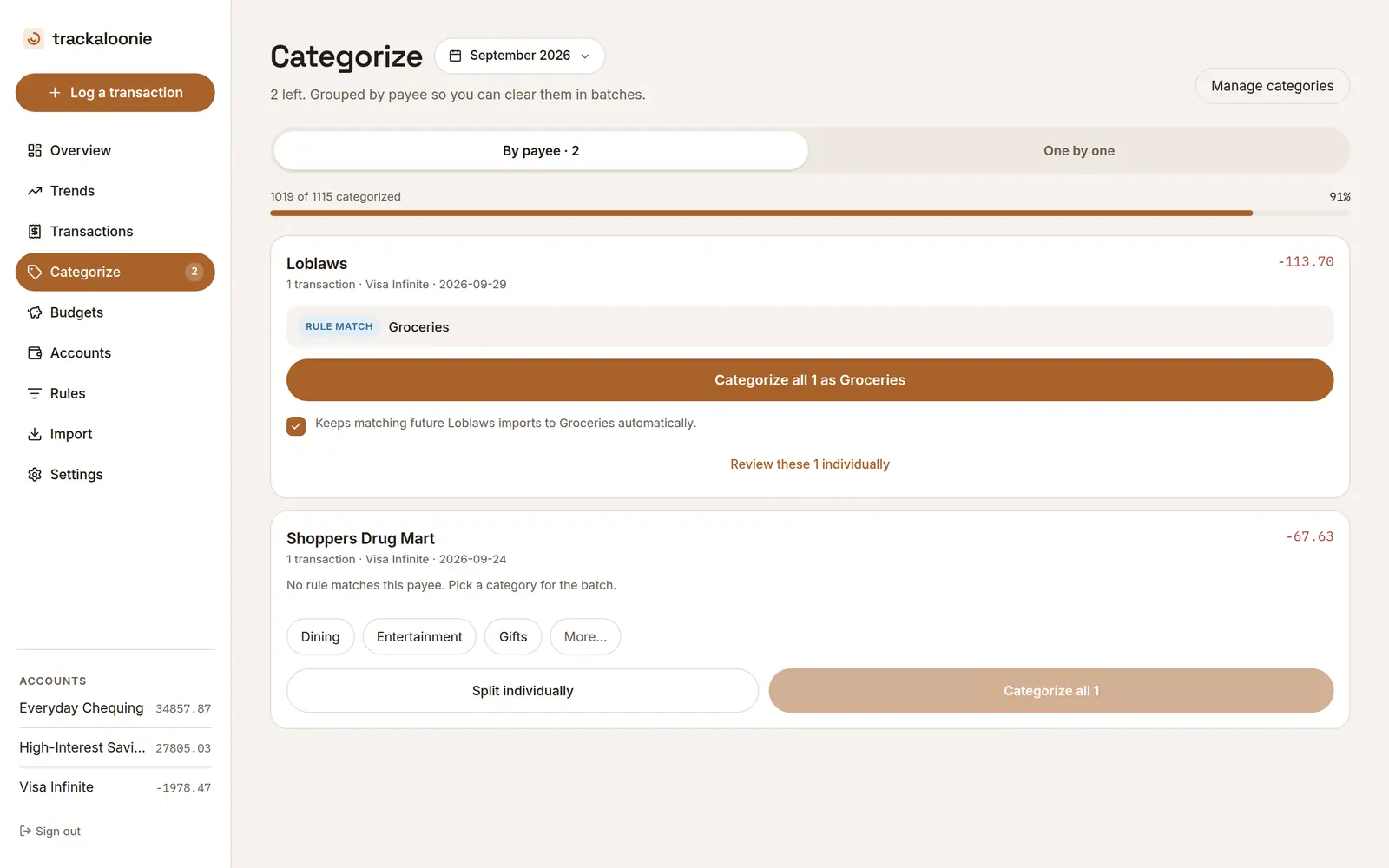Click the Rules filter icon
Screen dimensions: 1389x868
(35, 393)
